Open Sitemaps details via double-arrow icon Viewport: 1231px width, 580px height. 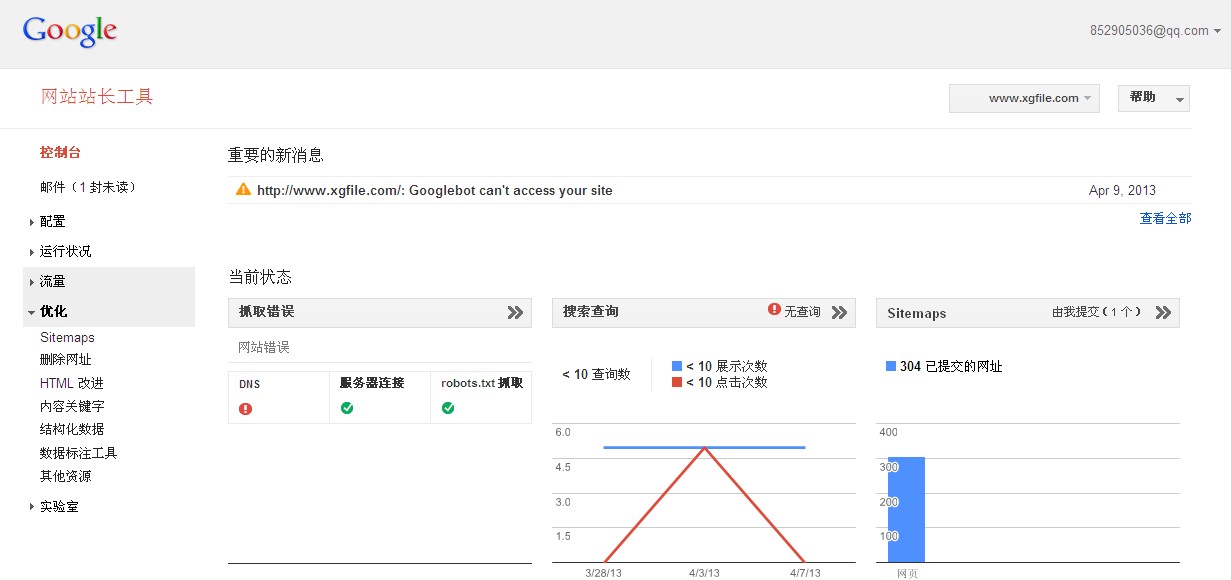[1163, 313]
